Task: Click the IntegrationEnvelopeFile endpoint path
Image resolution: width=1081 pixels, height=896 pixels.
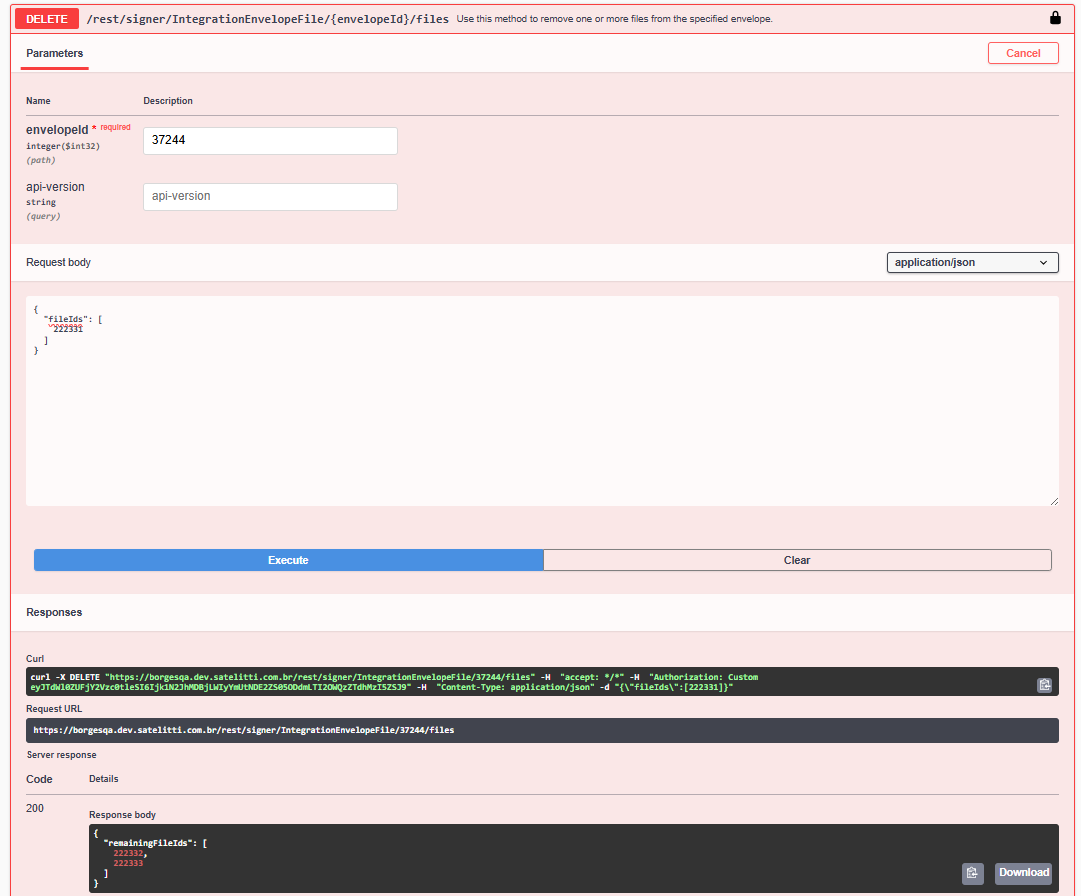Action: point(267,19)
